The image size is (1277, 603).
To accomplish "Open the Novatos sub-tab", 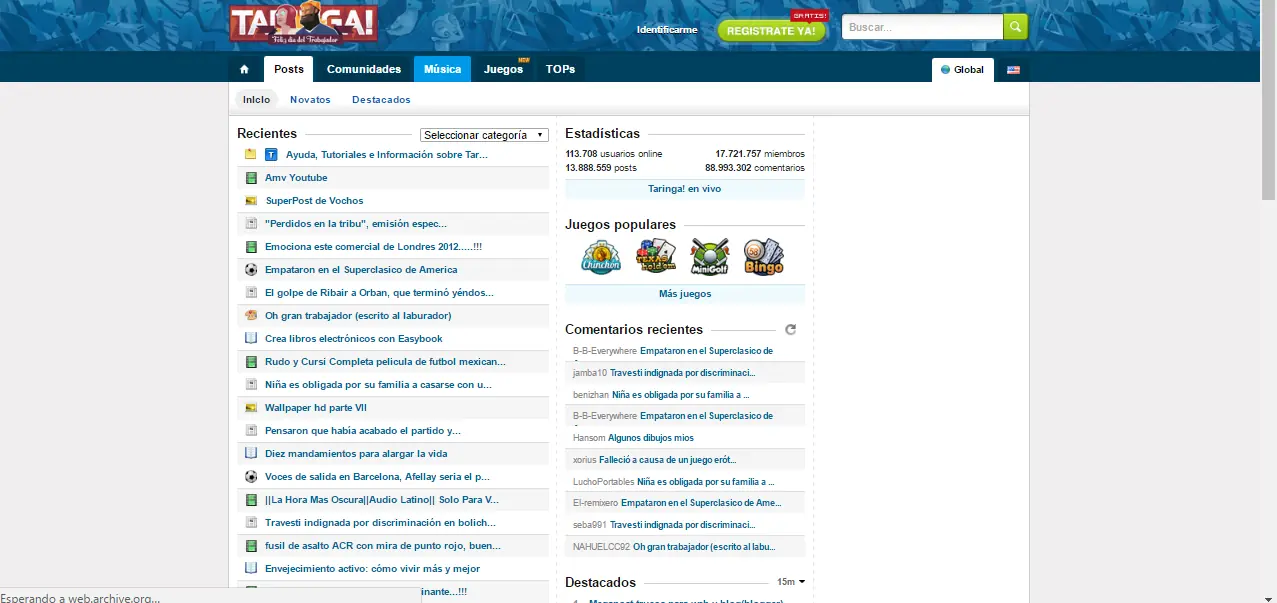I will coord(310,100).
